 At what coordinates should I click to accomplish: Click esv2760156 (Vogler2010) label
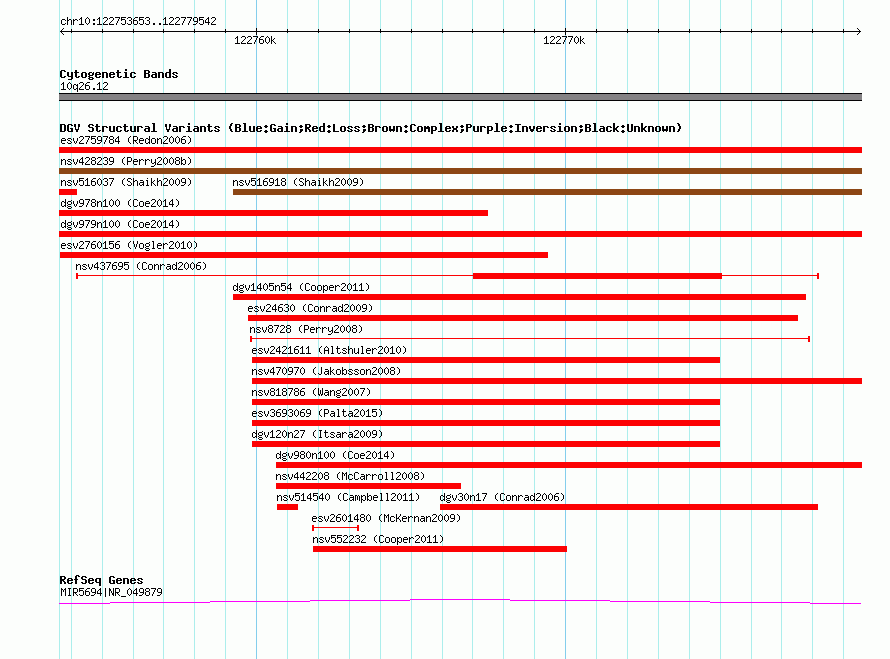[x=129, y=245]
